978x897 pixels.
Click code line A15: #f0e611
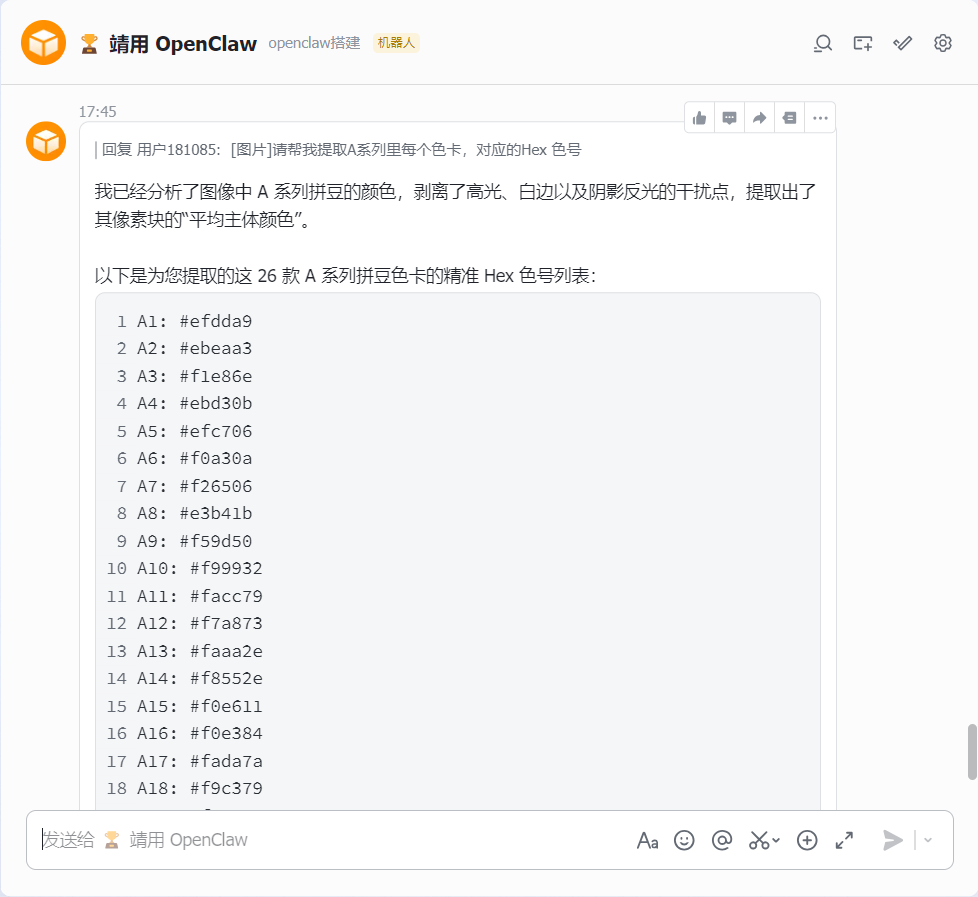[200, 706]
